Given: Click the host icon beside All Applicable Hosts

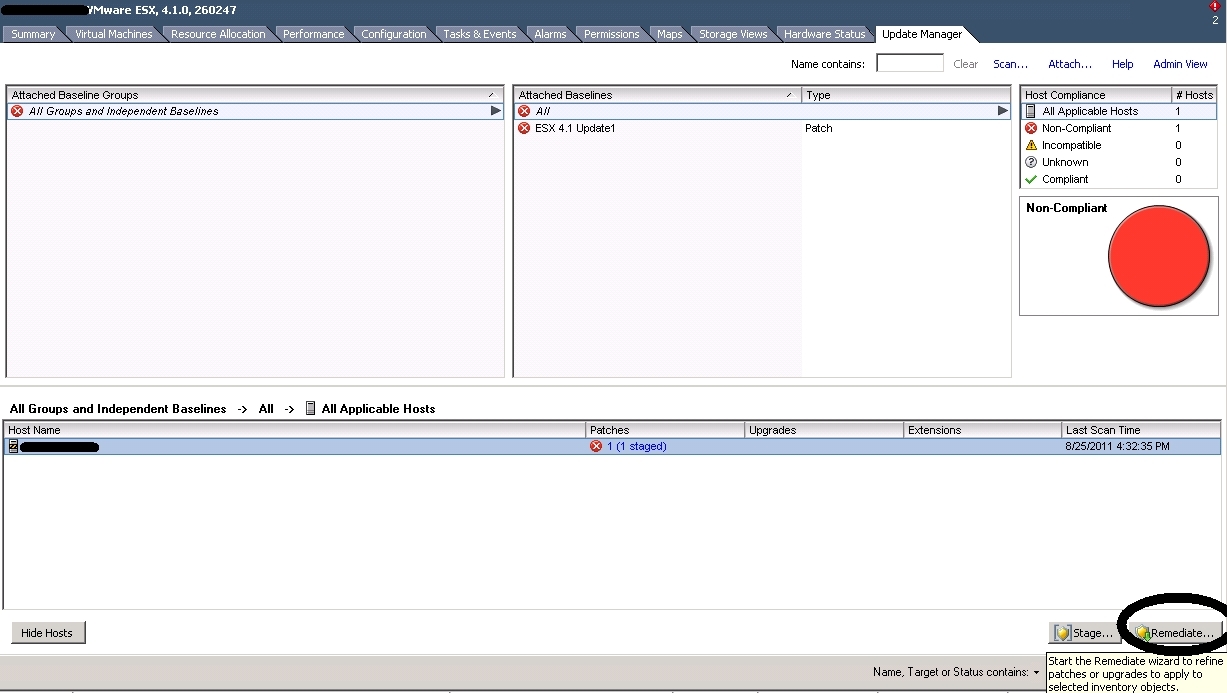Looking at the screenshot, I should coord(1031,111).
